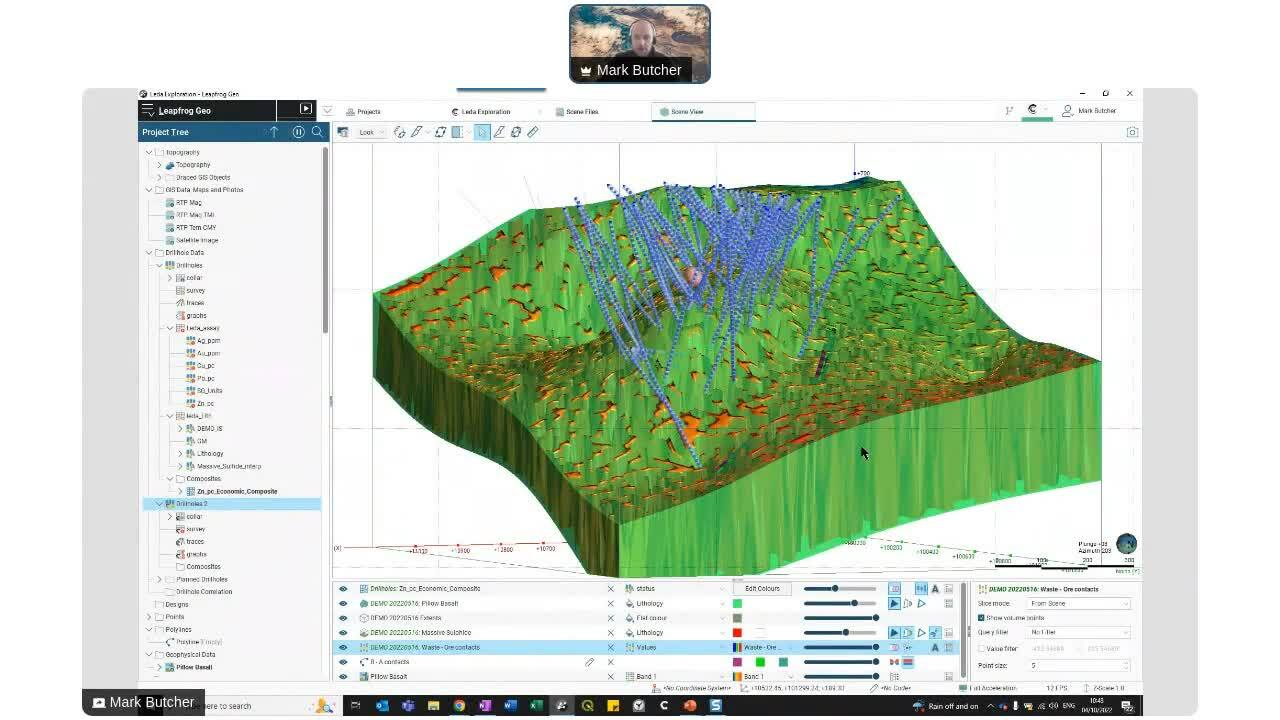Hide DEMO Pillow Basalt in scene
This screenshot has width=1280, height=720.
pos(343,604)
